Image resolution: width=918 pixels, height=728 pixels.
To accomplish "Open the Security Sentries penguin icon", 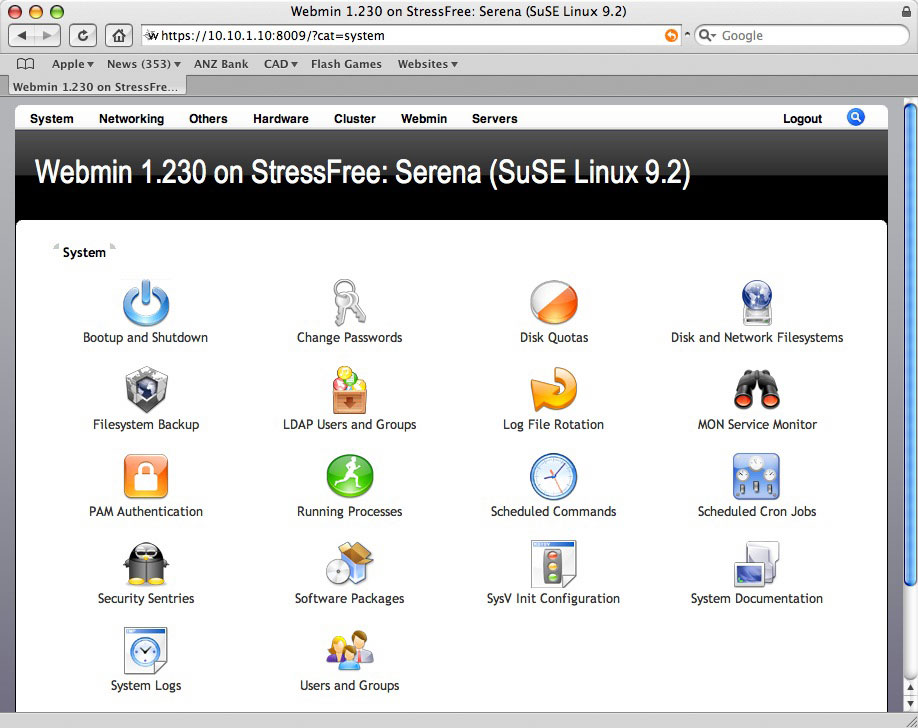I will [x=146, y=563].
